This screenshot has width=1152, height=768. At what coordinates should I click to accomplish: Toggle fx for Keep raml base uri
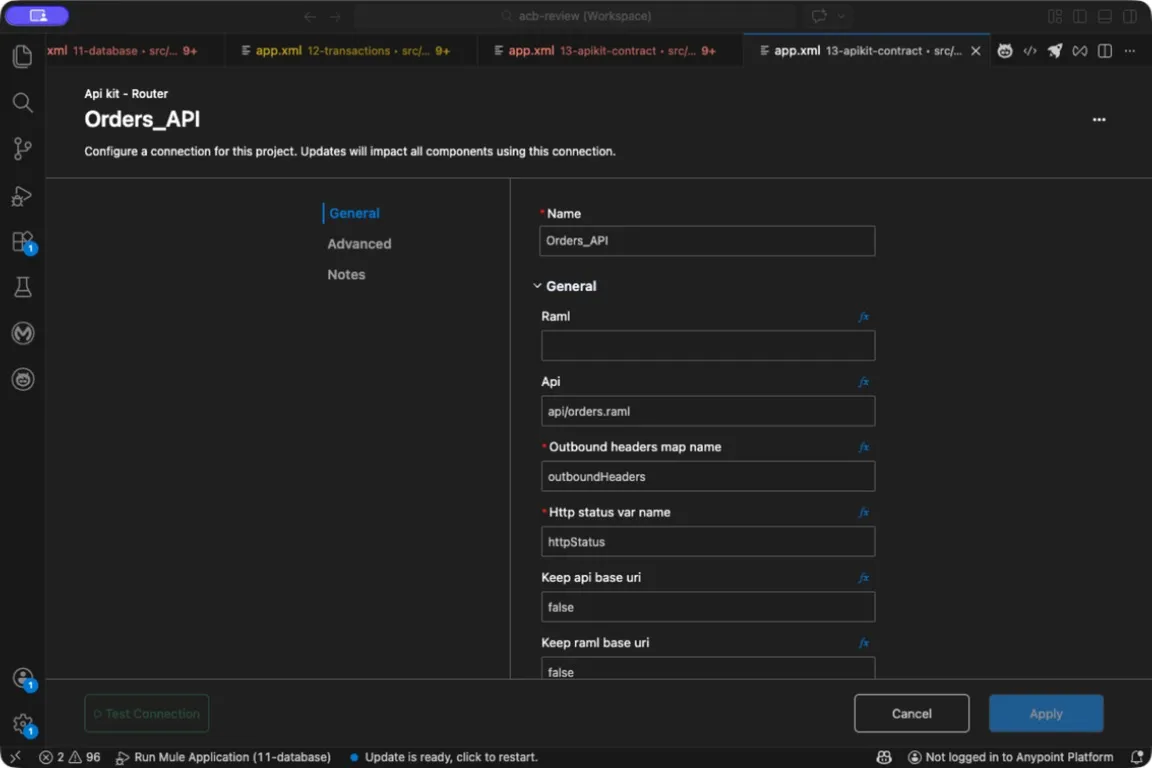pos(863,643)
